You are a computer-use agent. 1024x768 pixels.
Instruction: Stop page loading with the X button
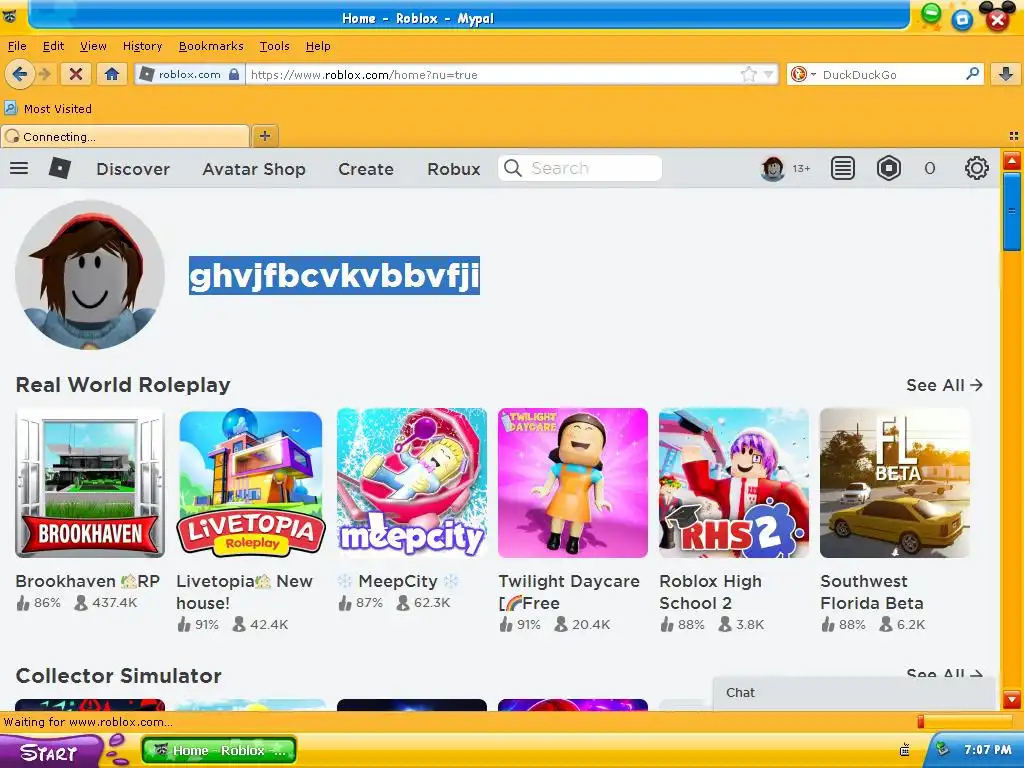click(76, 74)
